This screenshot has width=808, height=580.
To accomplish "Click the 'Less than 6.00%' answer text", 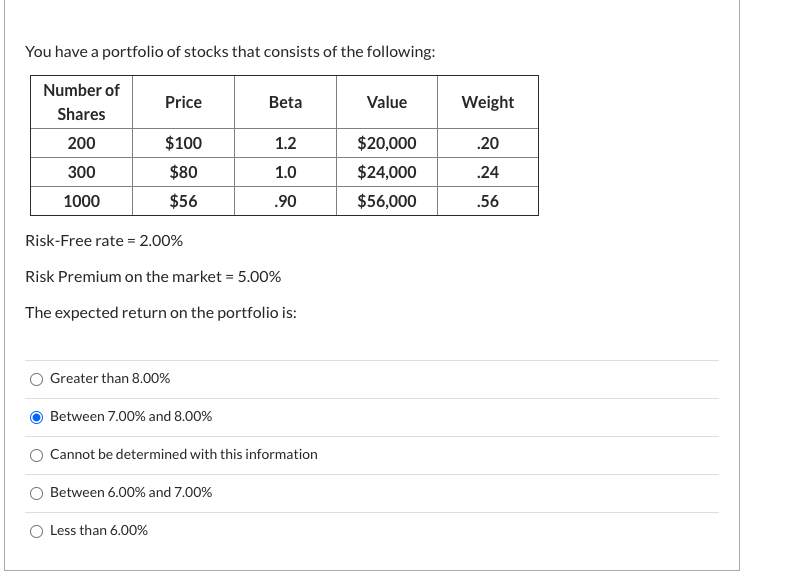I will [x=99, y=531].
